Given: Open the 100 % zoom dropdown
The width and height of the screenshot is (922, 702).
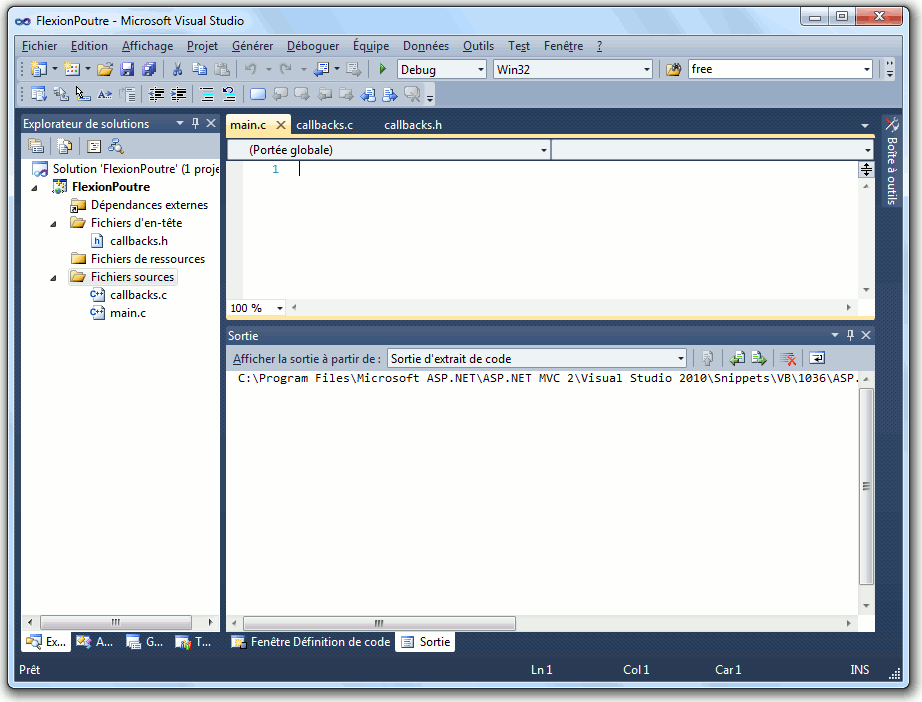Looking at the screenshot, I should [280, 308].
